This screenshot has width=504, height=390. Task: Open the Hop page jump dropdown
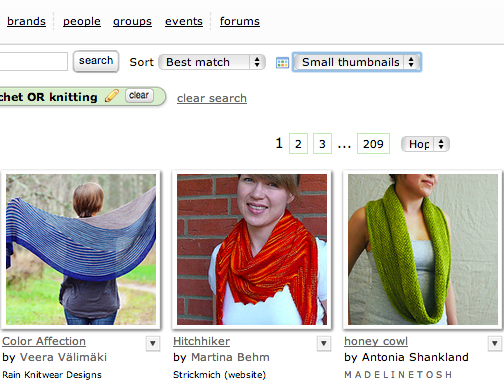pos(425,144)
